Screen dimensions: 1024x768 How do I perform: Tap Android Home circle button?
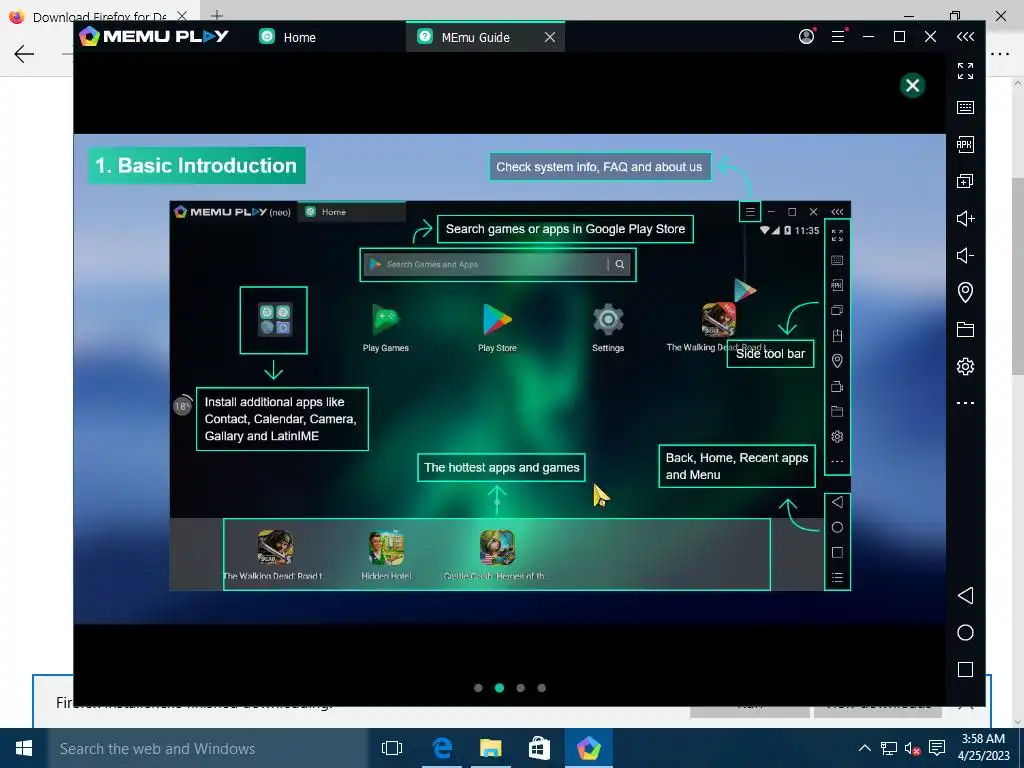click(x=965, y=632)
